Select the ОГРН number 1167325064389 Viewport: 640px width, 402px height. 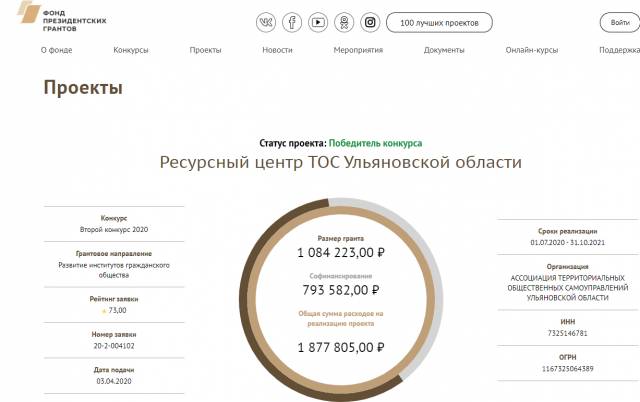567,369
